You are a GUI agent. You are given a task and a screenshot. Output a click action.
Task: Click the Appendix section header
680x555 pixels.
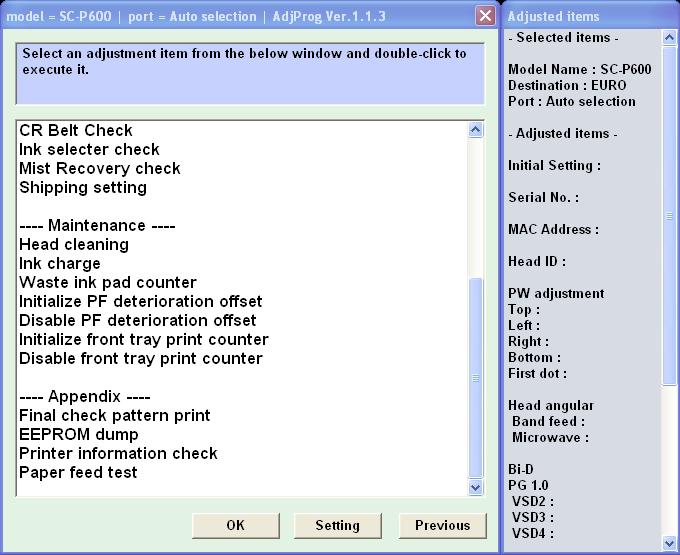pyautogui.click(x=85, y=397)
